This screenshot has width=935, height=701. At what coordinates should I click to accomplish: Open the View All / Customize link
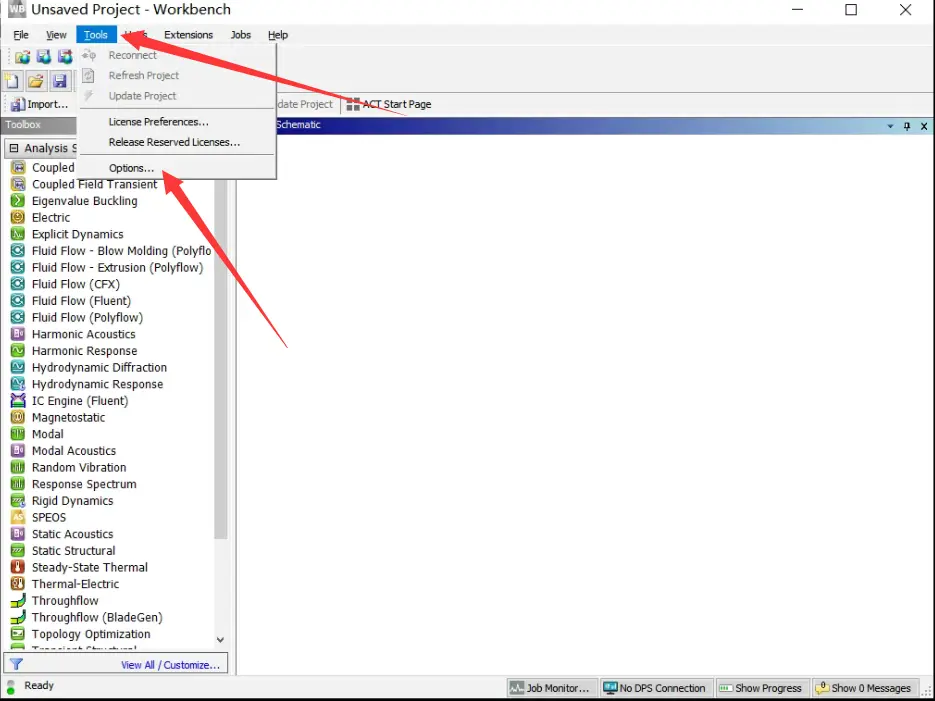[171, 665]
